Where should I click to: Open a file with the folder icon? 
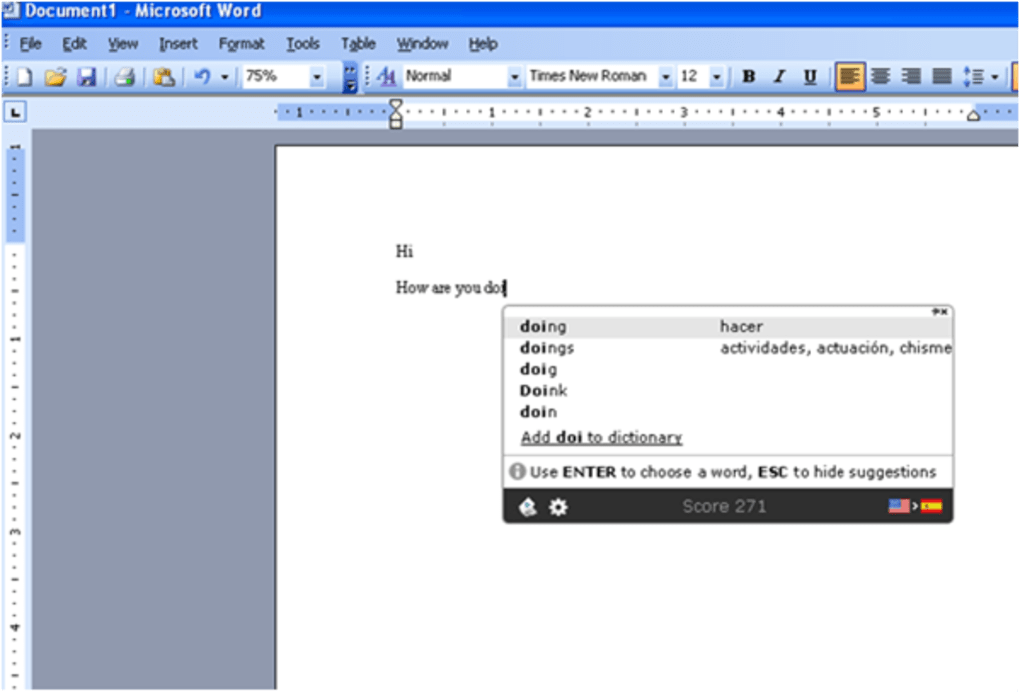(x=55, y=77)
